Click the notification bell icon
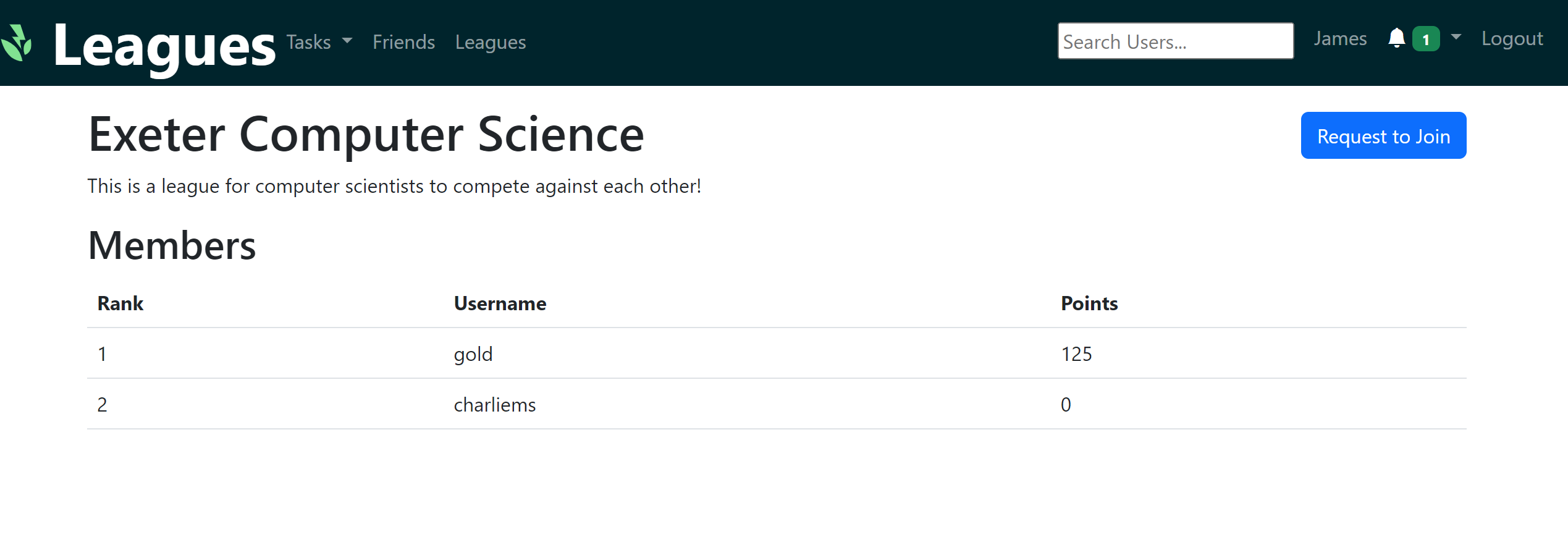Screen dimensions: 1568x550 1396,38
